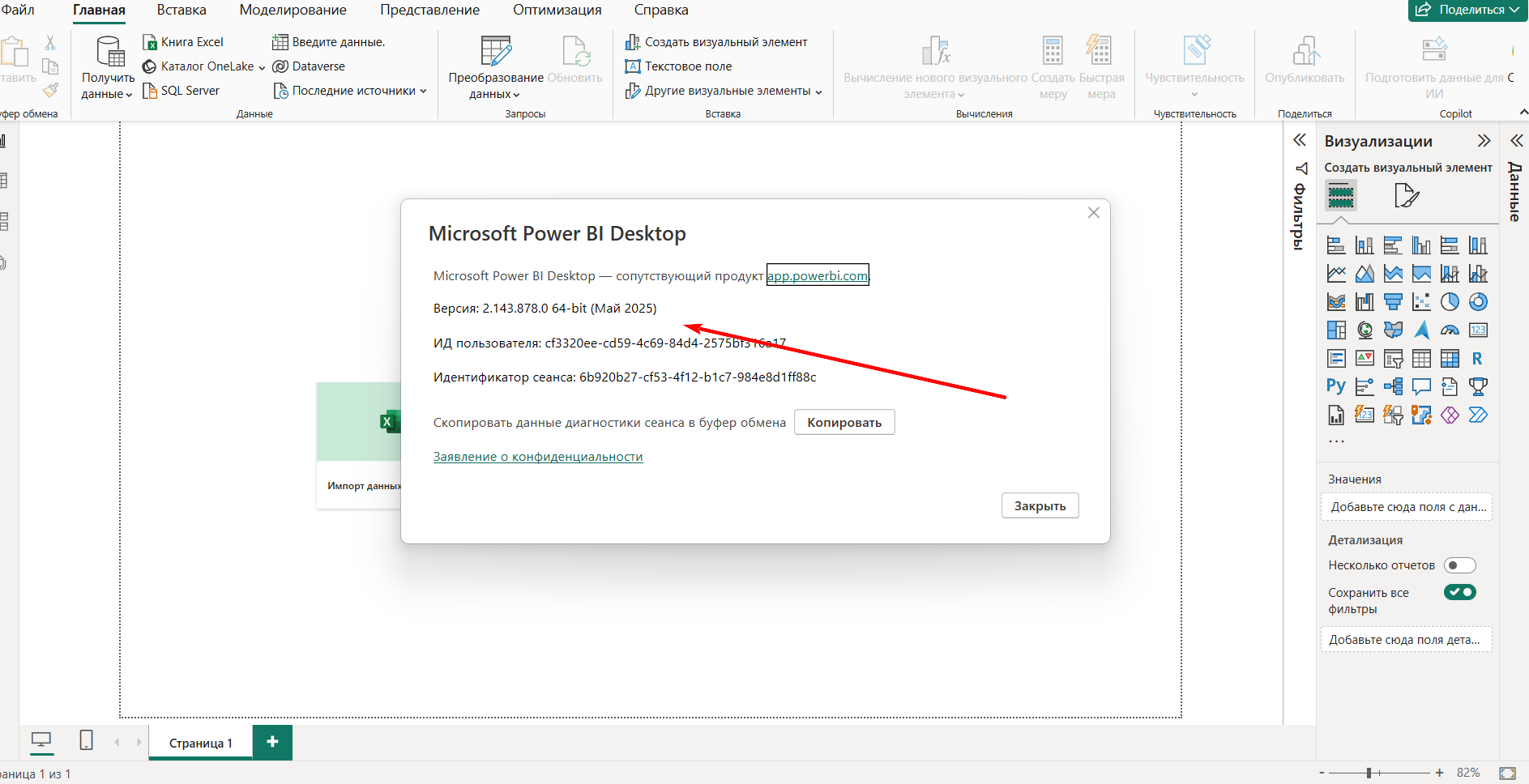Open the Справка menu
This screenshot has height=784, width=1529.
click(661, 10)
